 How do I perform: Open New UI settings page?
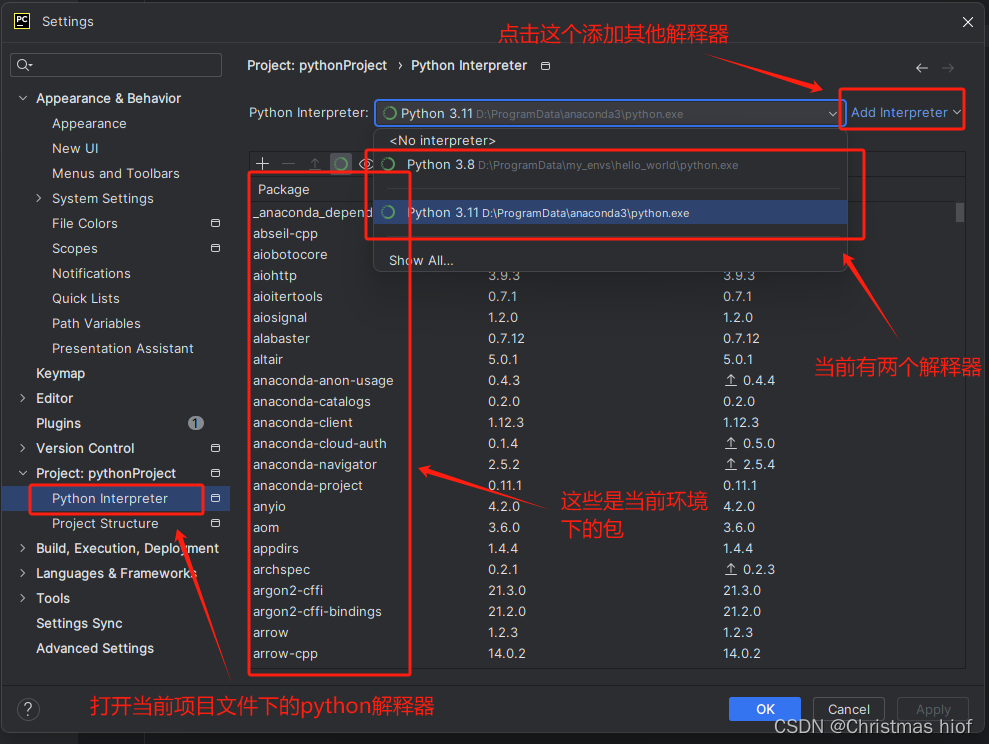tap(75, 148)
